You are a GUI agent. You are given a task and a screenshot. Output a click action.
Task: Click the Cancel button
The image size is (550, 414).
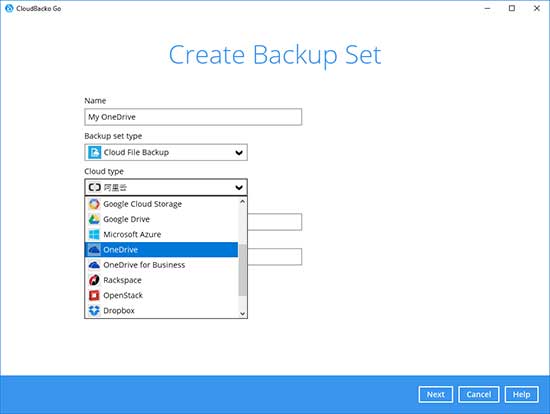coord(478,394)
